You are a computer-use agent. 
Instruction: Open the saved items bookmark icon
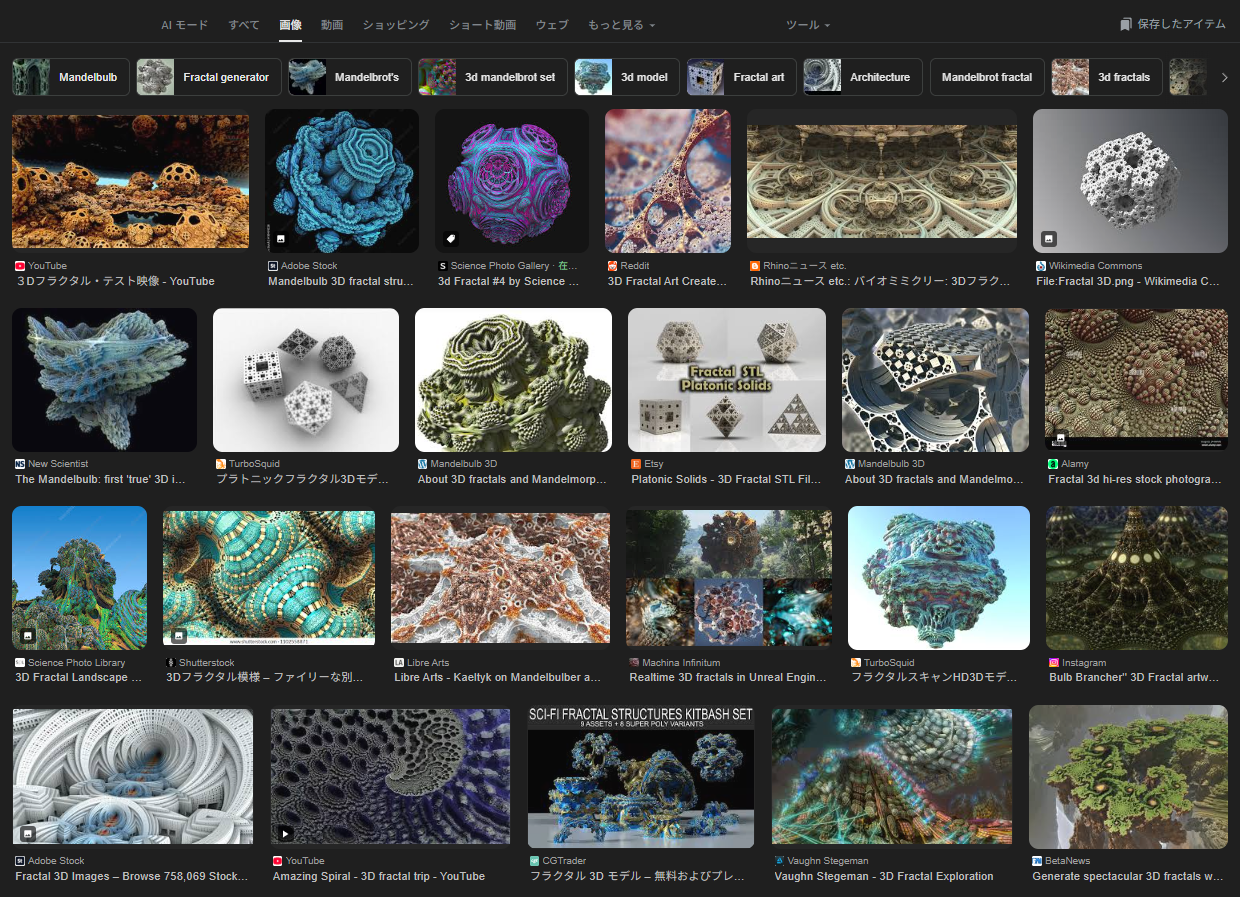pyautogui.click(x=1126, y=24)
